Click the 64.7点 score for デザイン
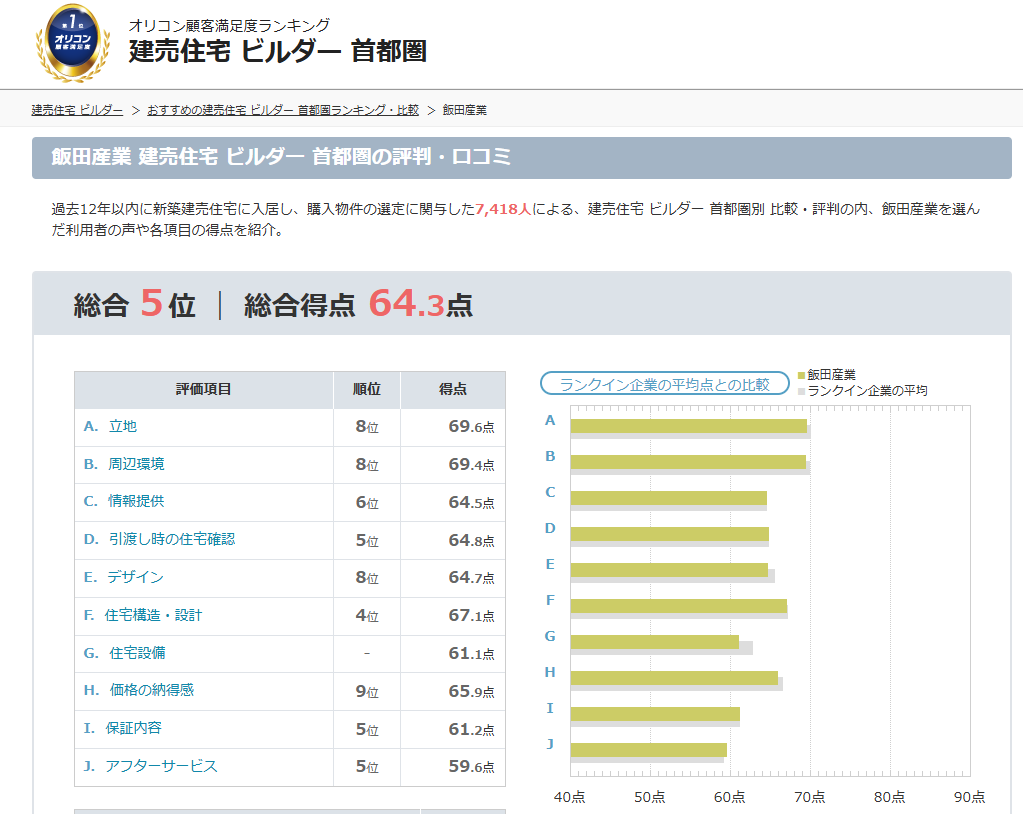 click(471, 577)
